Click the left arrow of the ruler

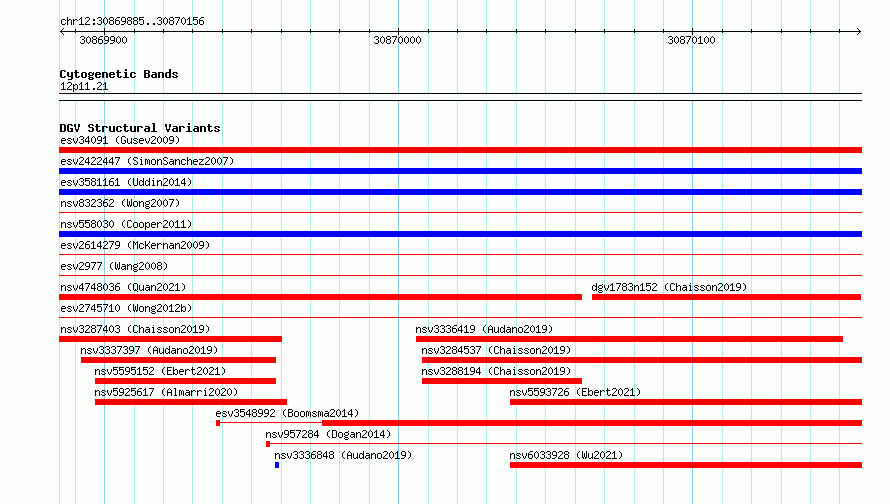pyautogui.click(x=62, y=31)
